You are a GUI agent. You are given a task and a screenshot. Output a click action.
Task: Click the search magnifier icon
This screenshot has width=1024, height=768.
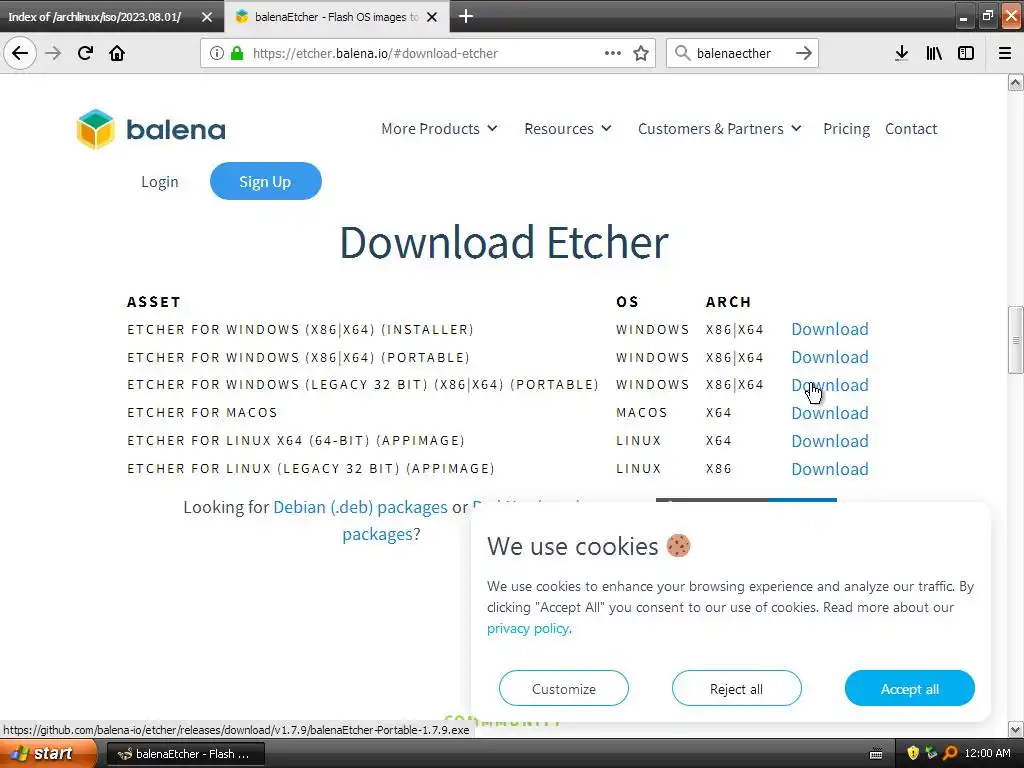click(x=682, y=53)
